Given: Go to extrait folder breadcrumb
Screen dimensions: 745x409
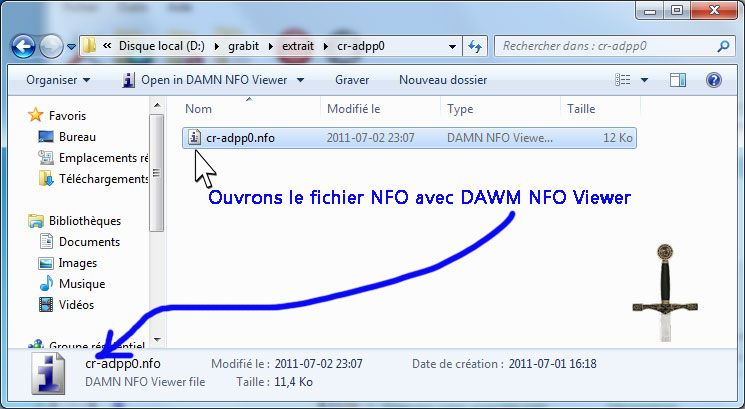Looking at the screenshot, I should [x=298, y=46].
